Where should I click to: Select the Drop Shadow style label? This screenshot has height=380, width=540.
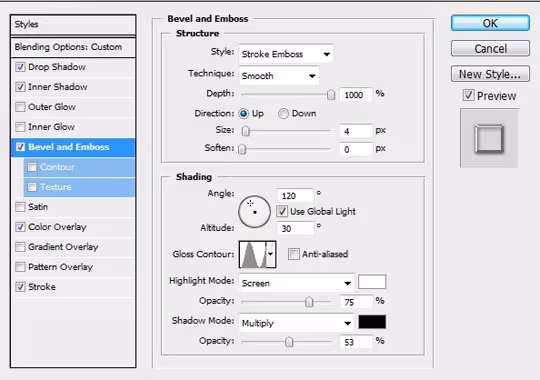pyautogui.click(x=57, y=67)
